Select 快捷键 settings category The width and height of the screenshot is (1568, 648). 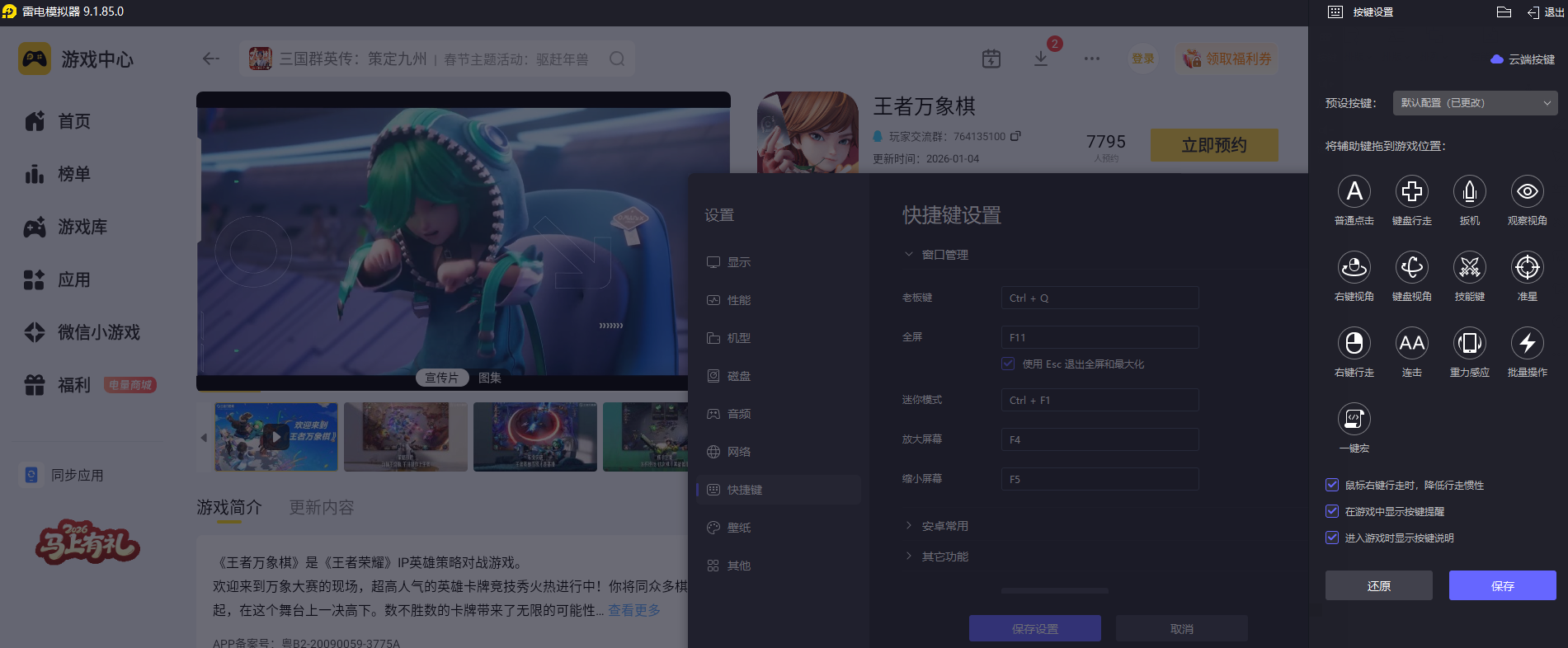tap(779, 490)
